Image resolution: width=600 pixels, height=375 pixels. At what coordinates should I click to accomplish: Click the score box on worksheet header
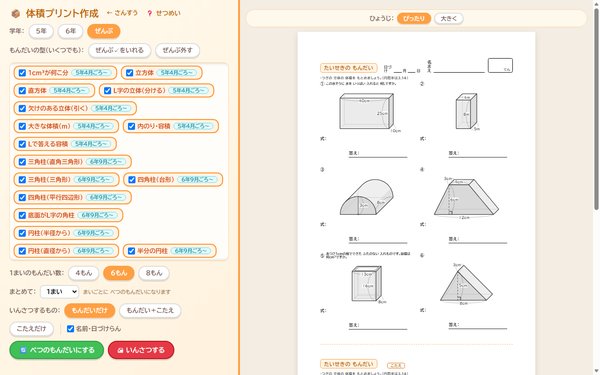[500, 65]
